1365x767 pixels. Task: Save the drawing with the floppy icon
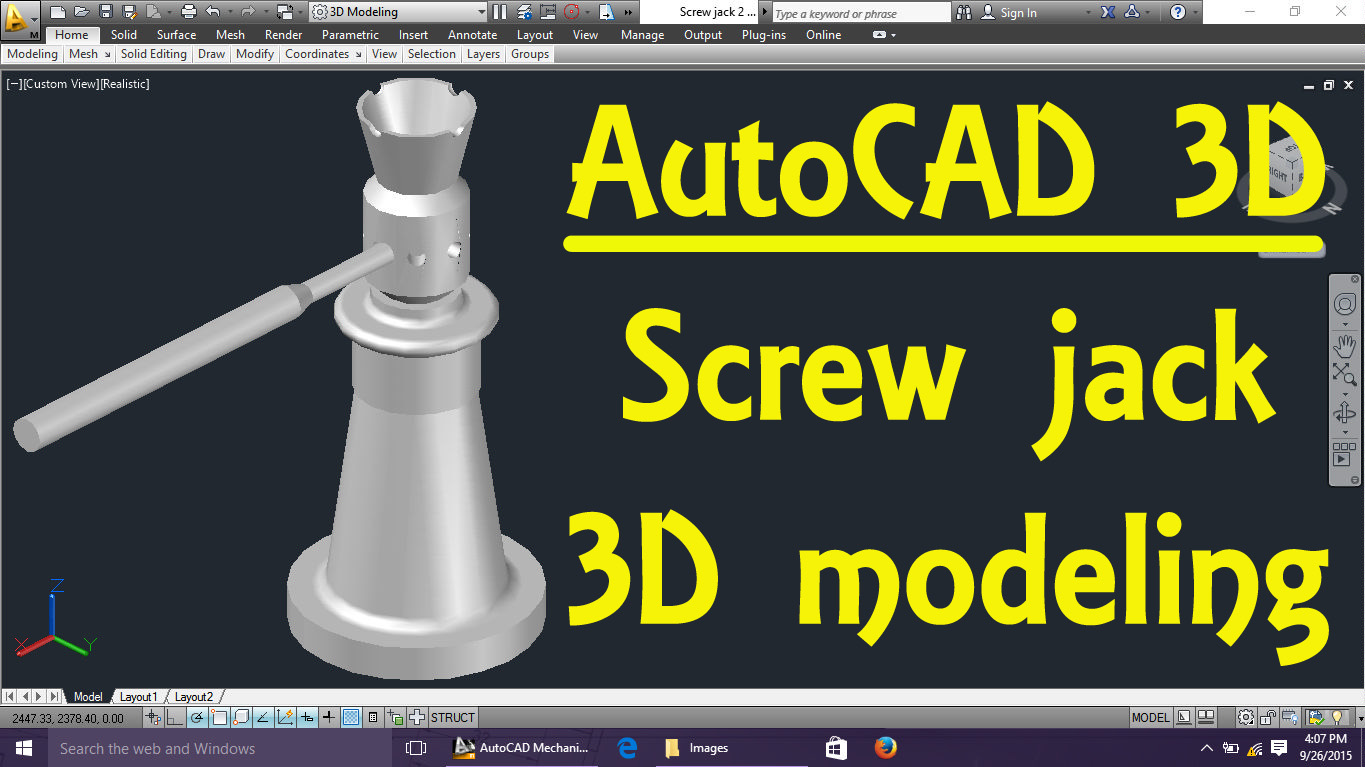tap(105, 12)
